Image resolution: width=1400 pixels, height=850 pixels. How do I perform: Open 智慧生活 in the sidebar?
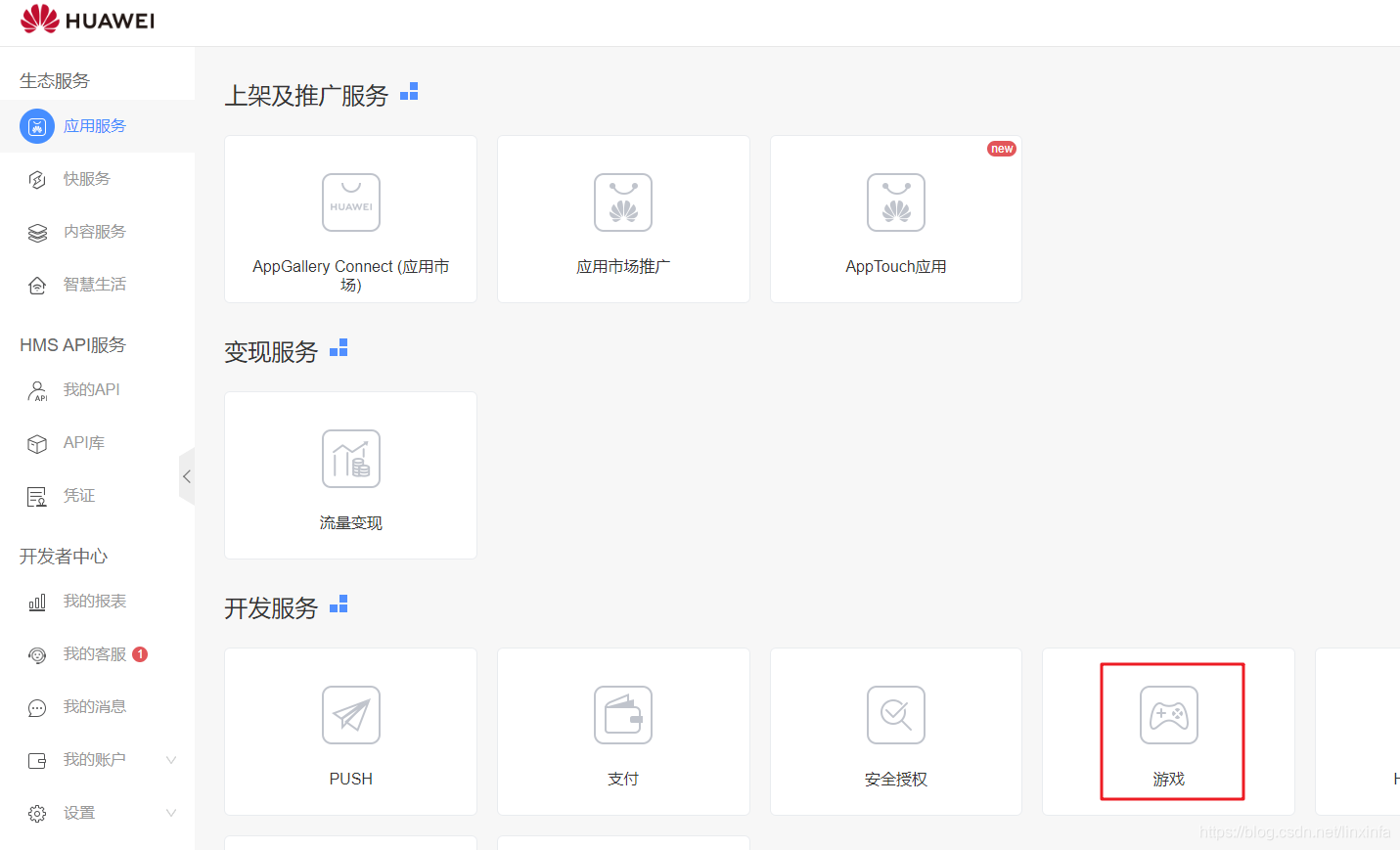click(x=97, y=285)
